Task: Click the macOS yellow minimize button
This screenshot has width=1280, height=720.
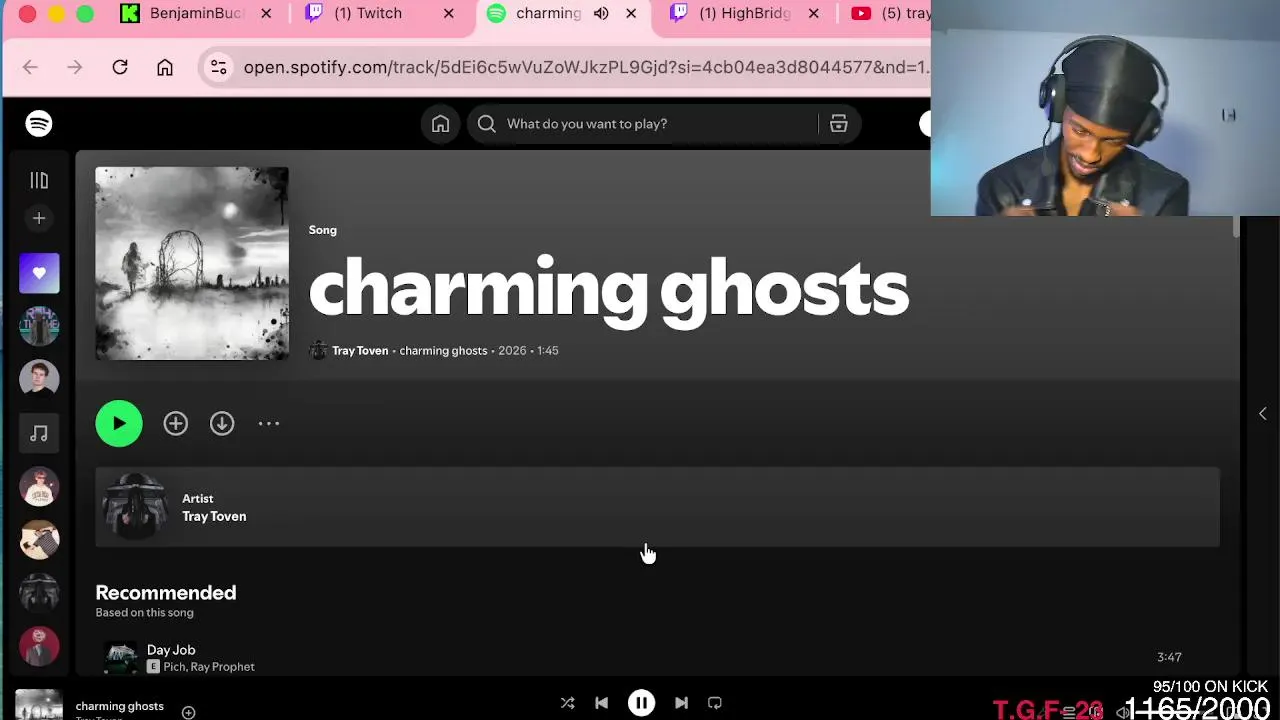Action: click(x=56, y=14)
